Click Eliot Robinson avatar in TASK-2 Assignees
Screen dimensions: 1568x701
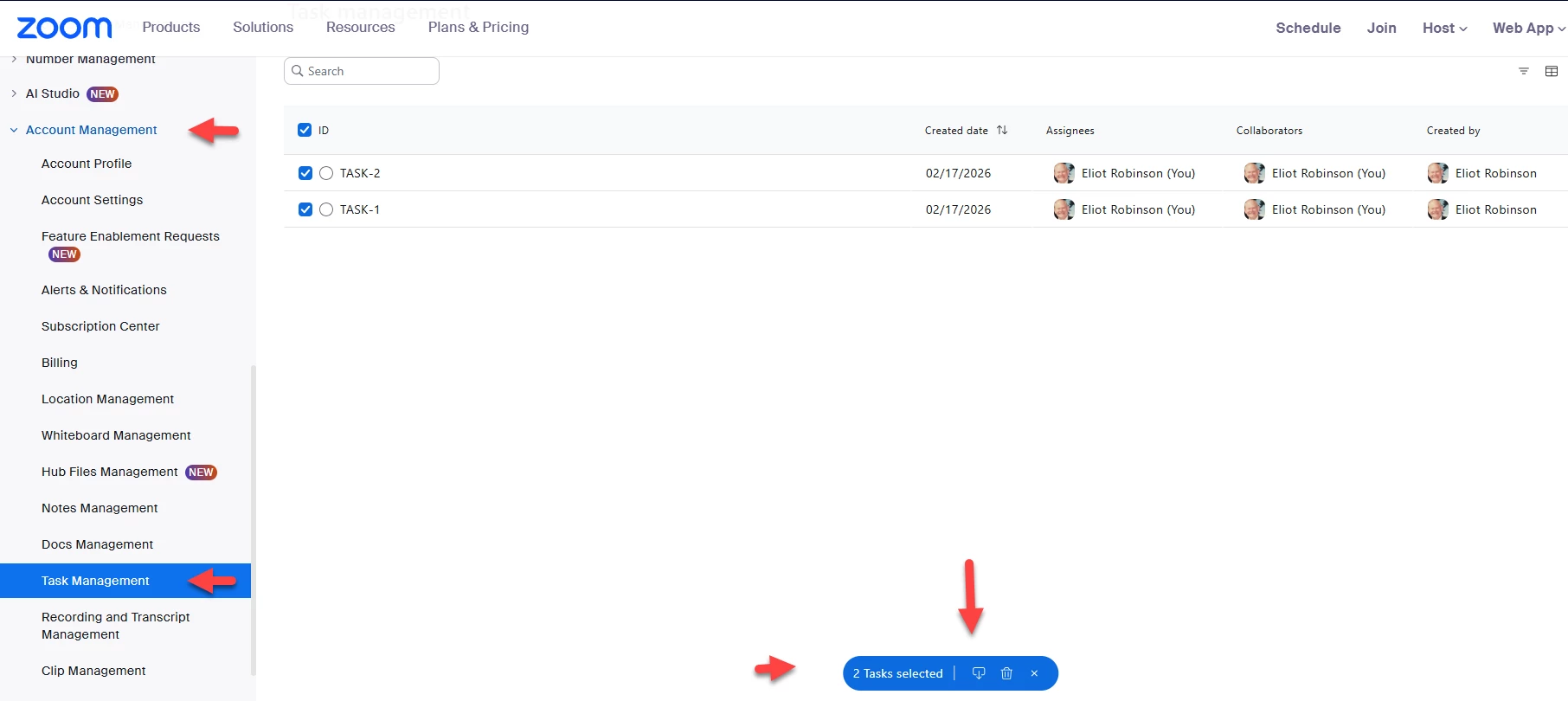pyautogui.click(x=1064, y=173)
